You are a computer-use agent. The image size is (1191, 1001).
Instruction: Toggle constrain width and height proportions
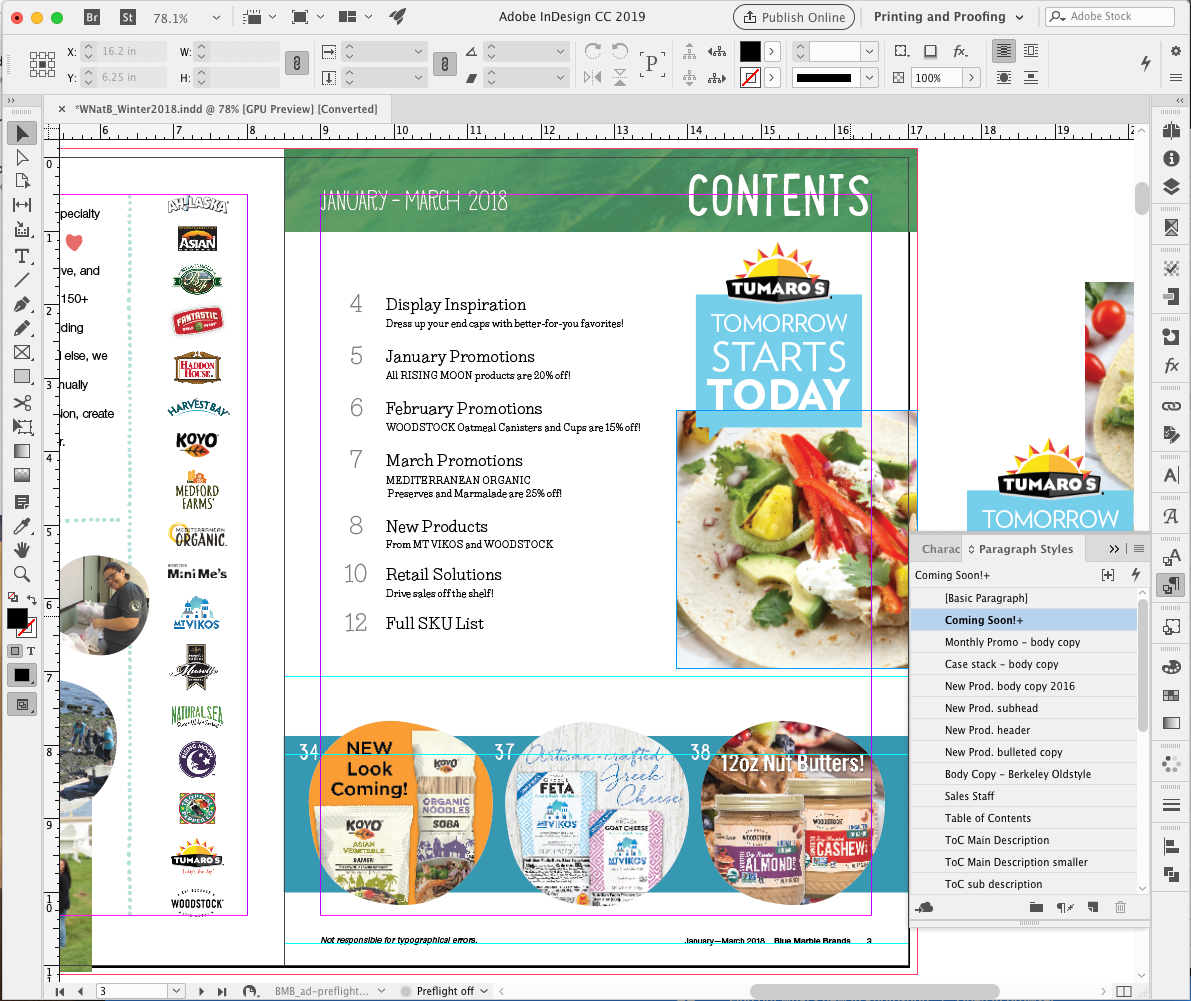297,64
